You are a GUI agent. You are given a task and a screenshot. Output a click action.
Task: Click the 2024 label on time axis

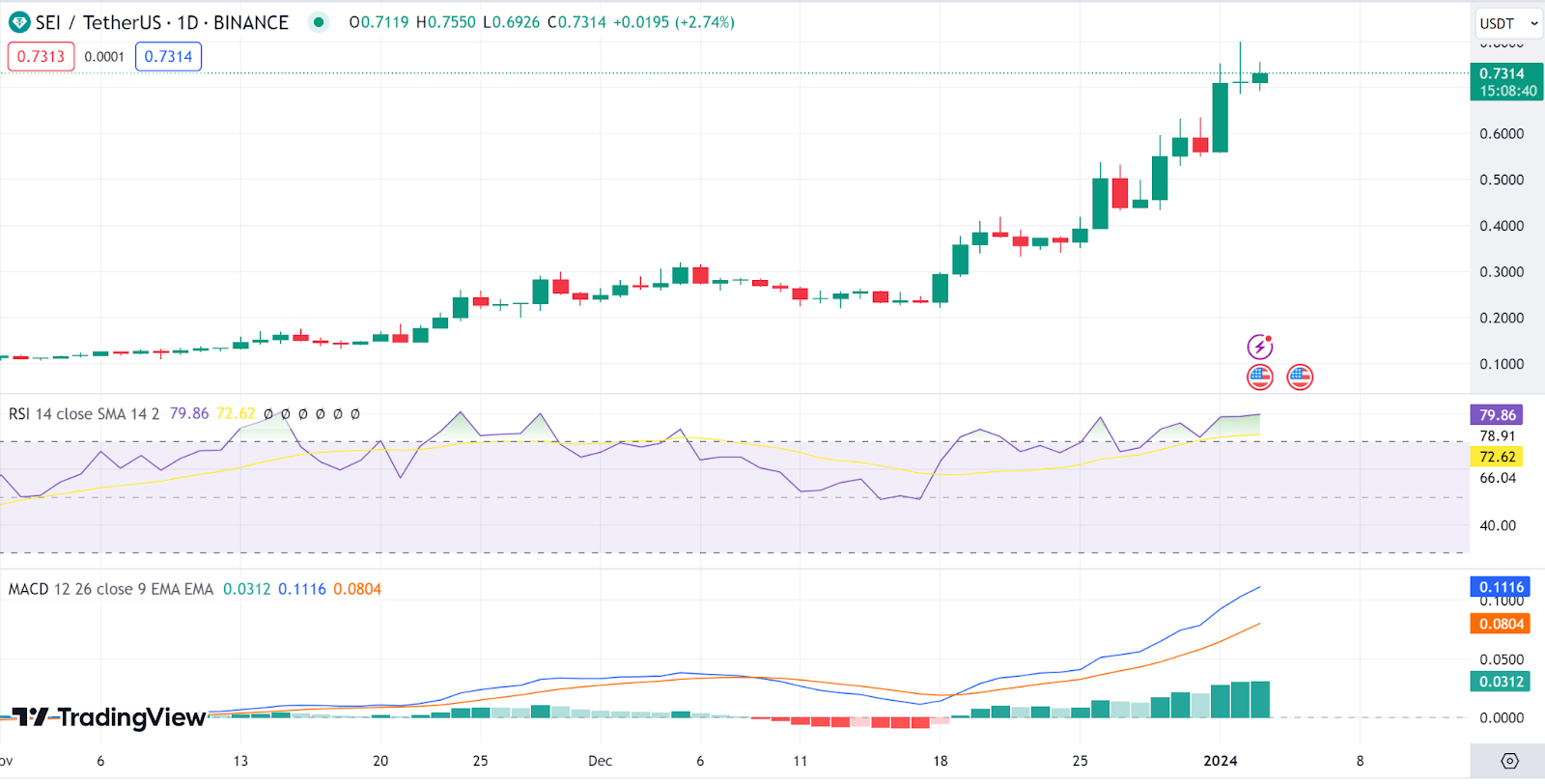point(1221,761)
